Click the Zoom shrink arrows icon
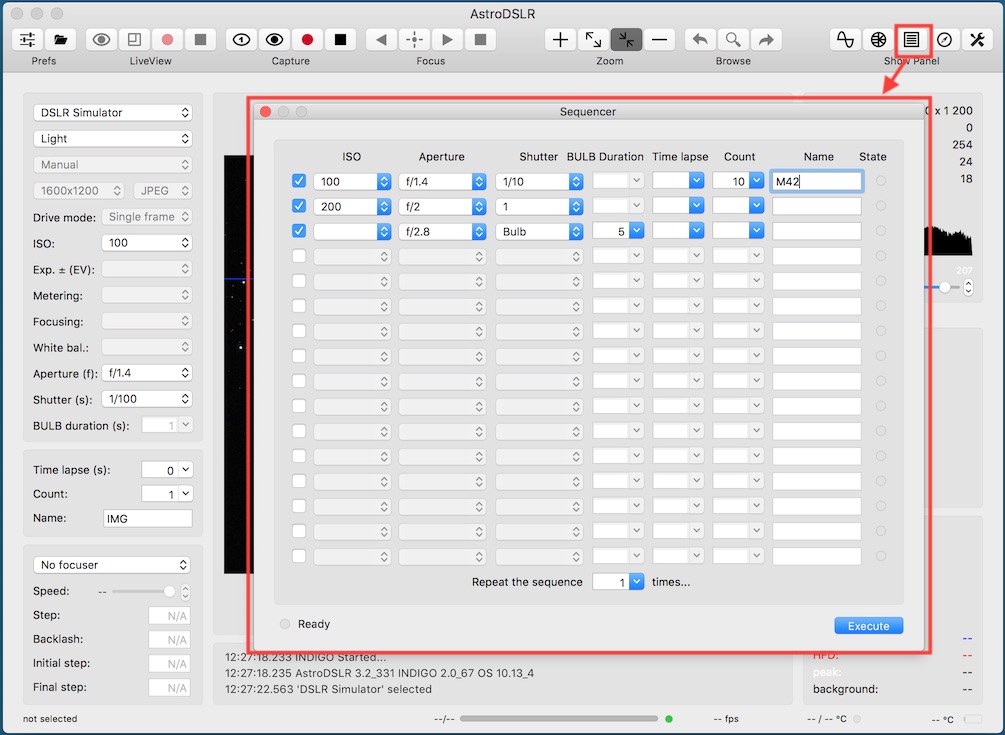1005x735 pixels. click(x=626, y=40)
